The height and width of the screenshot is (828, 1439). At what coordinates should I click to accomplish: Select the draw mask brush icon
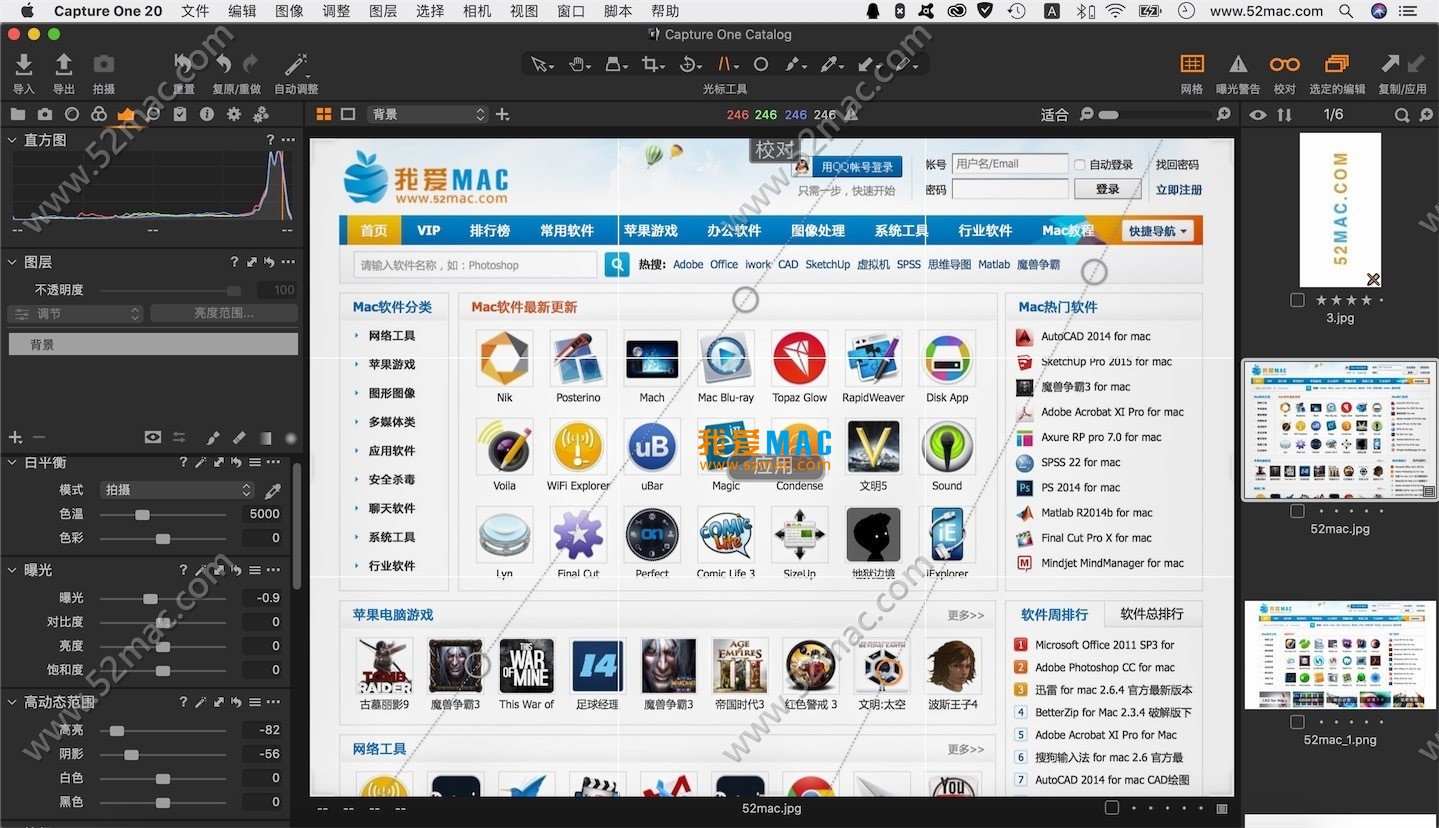[x=213, y=437]
